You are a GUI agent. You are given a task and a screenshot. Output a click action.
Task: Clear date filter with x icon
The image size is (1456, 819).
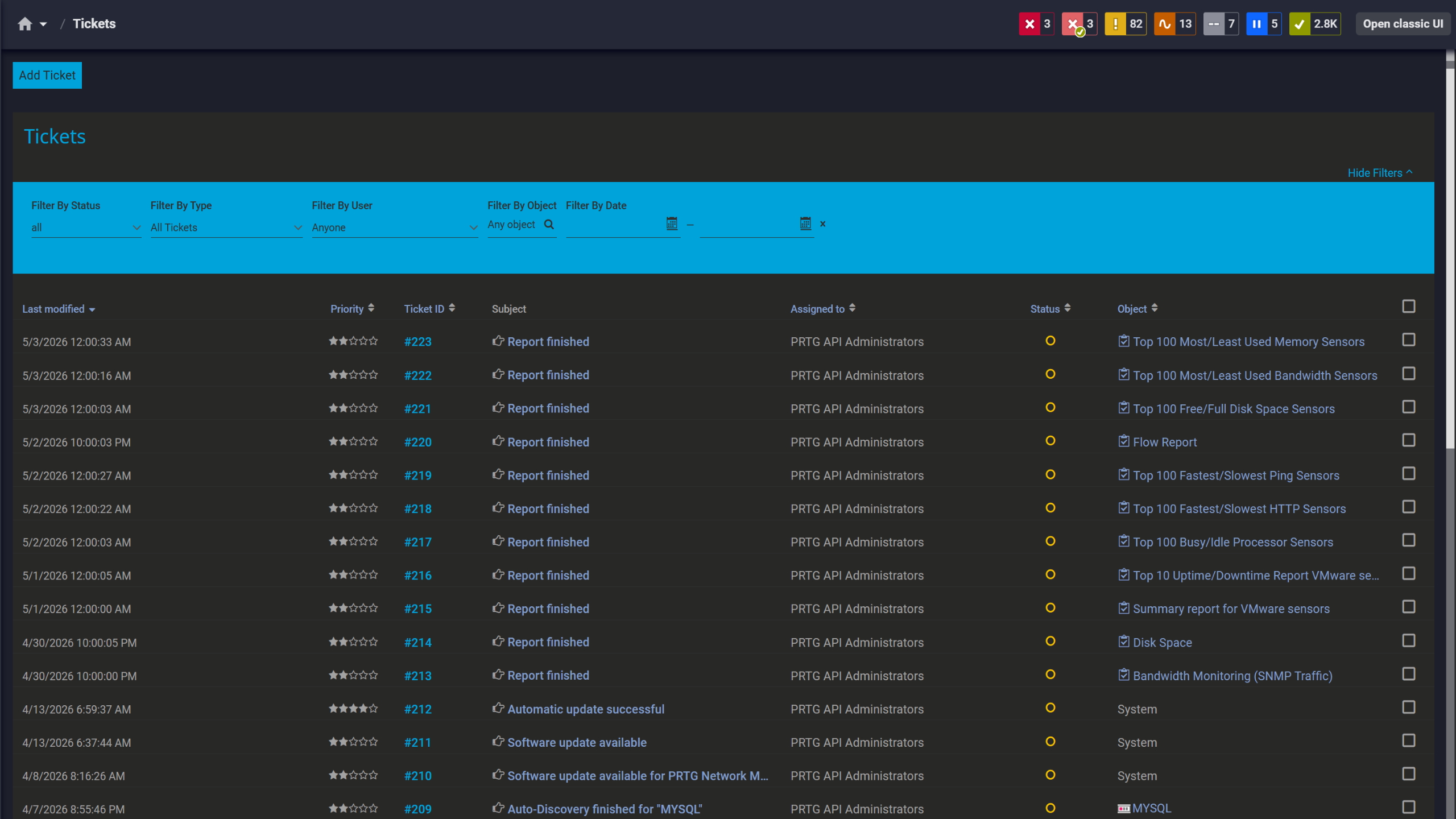tap(822, 224)
